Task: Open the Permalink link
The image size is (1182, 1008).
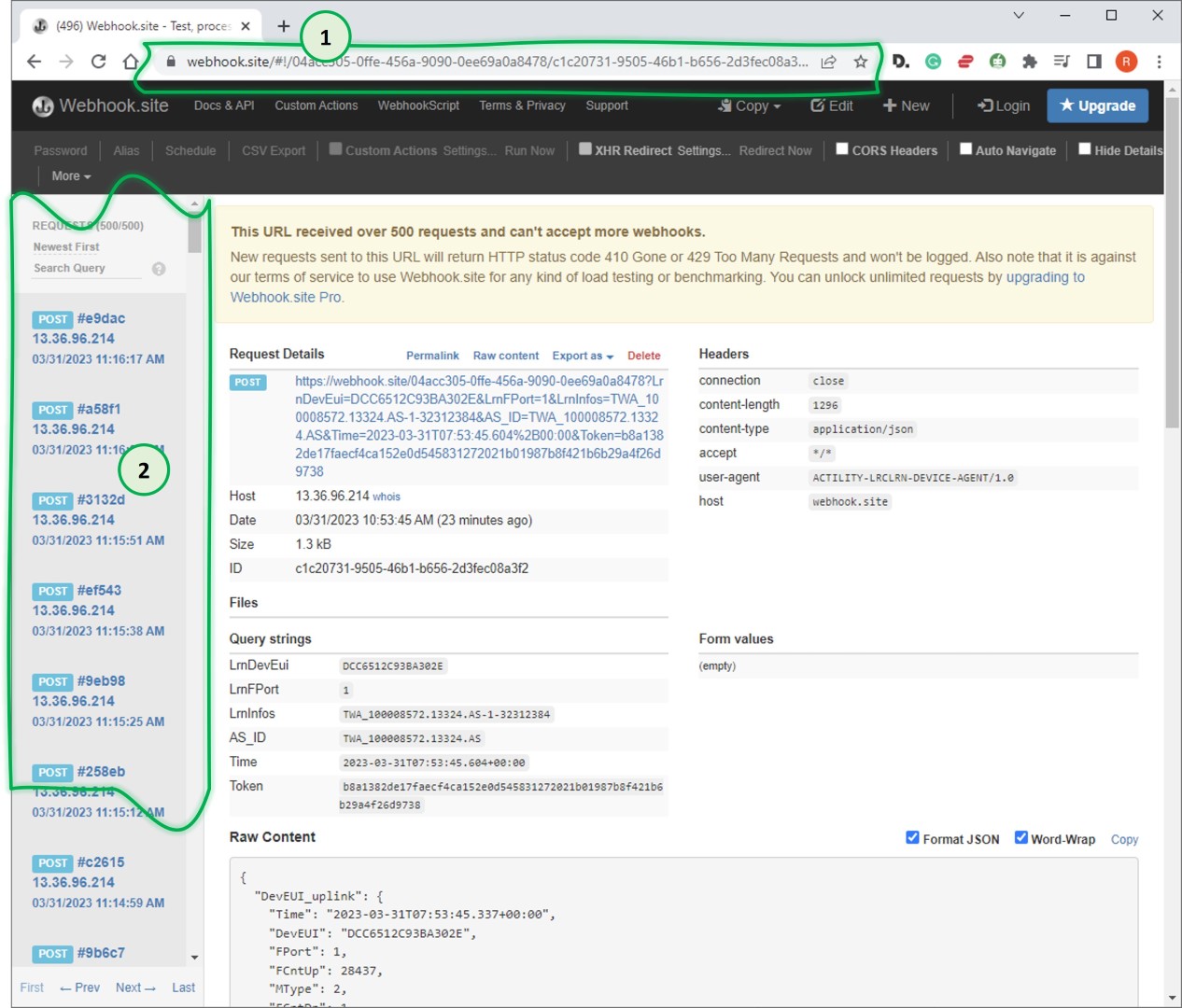Action: tap(432, 356)
